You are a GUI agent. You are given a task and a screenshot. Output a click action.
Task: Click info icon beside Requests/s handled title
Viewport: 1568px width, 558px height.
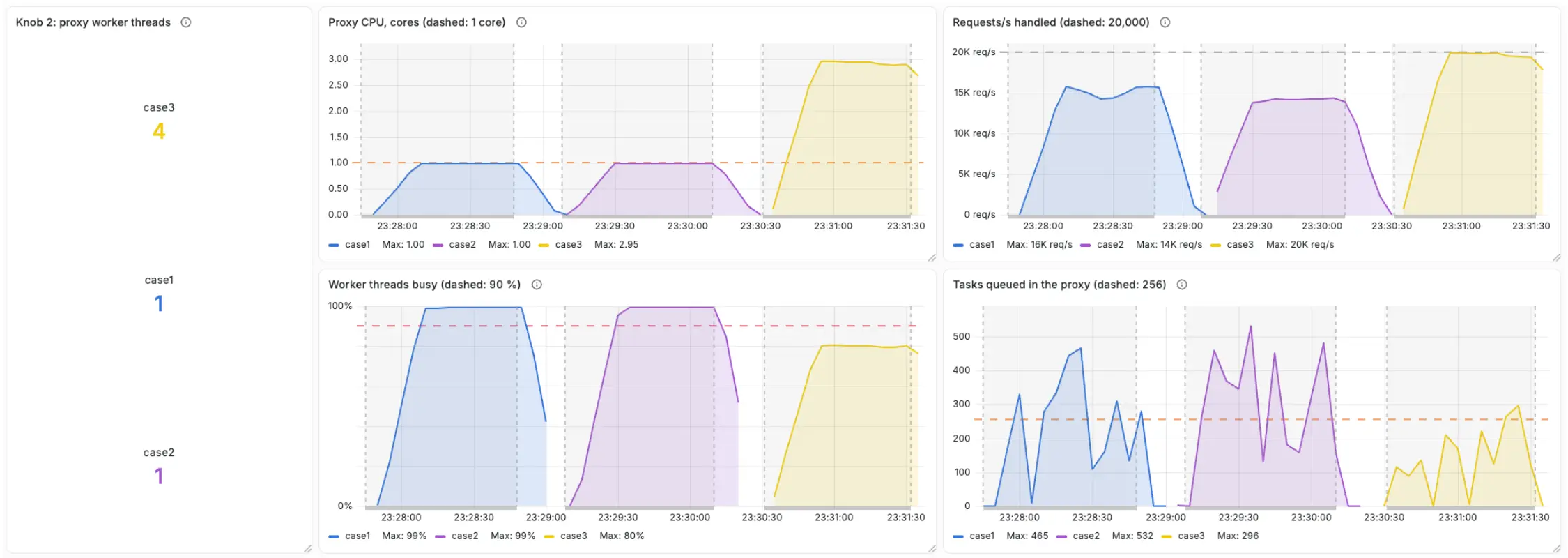(1165, 22)
